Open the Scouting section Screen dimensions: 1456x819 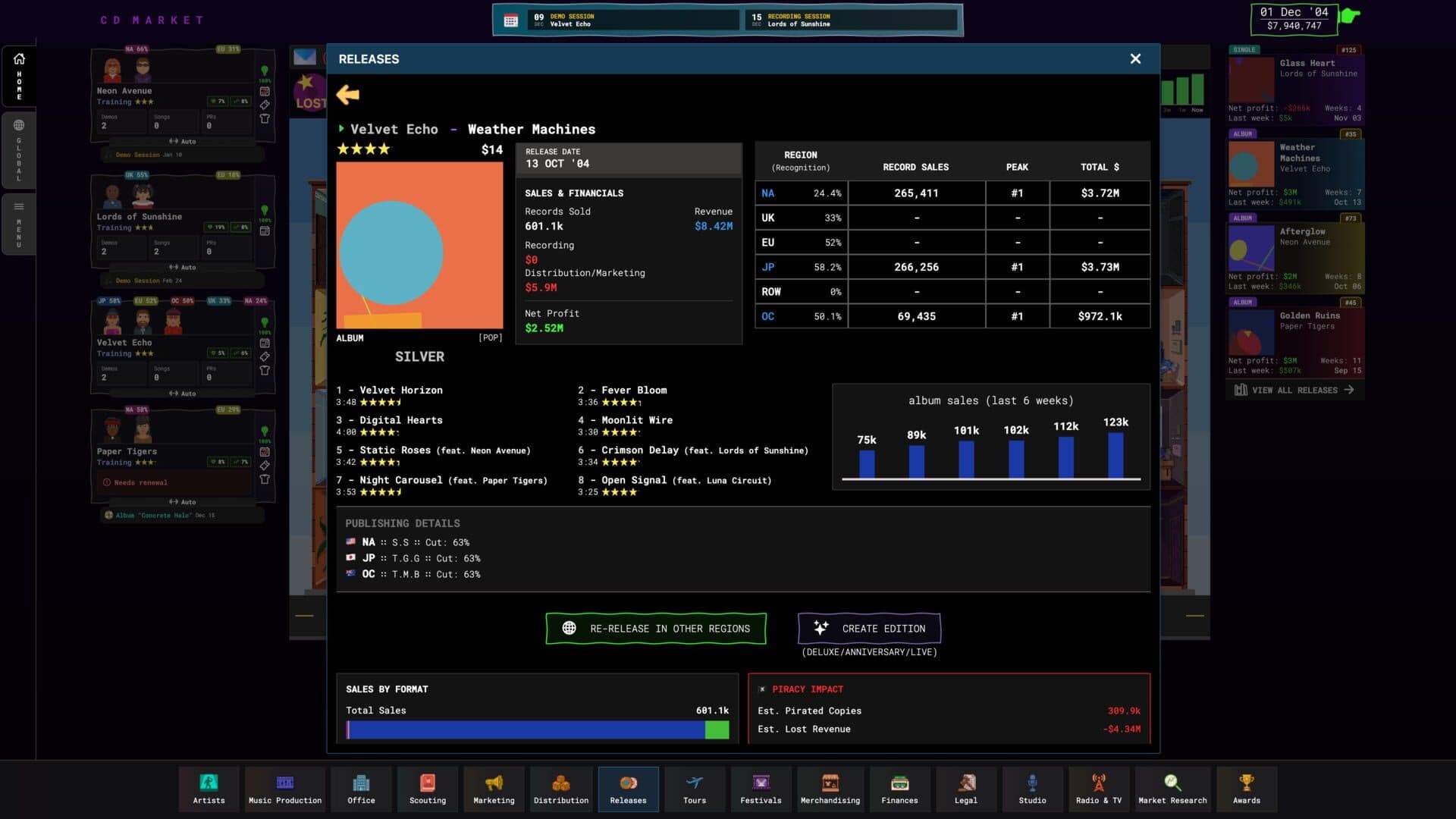click(x=428, y=789)
